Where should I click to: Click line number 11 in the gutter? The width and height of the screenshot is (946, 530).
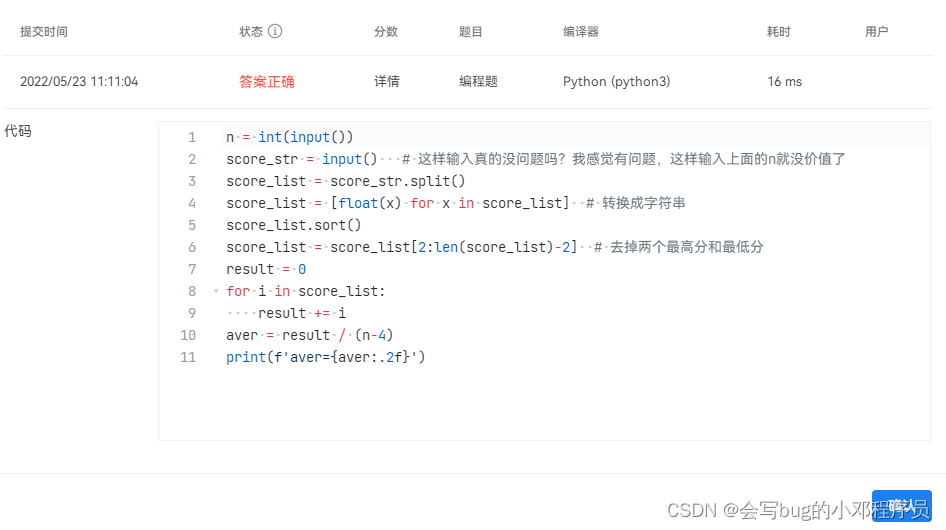point(188,357)
